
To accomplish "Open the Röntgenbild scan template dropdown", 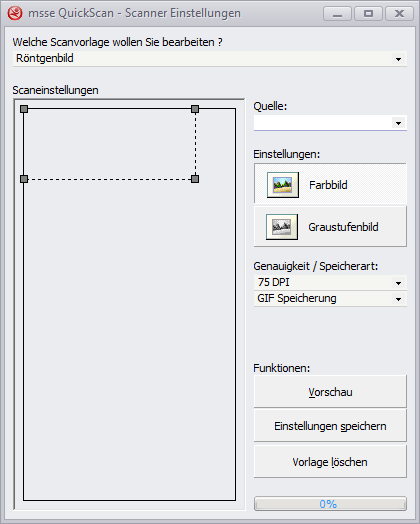I will 209,59.
